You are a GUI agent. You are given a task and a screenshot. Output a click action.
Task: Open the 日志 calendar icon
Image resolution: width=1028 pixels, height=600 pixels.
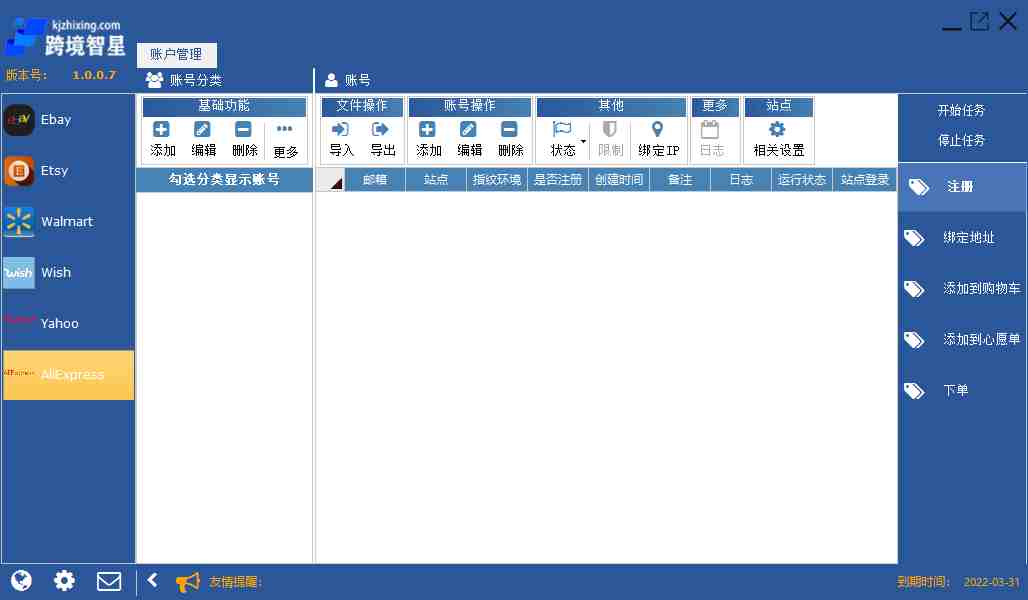pos(710,129)
